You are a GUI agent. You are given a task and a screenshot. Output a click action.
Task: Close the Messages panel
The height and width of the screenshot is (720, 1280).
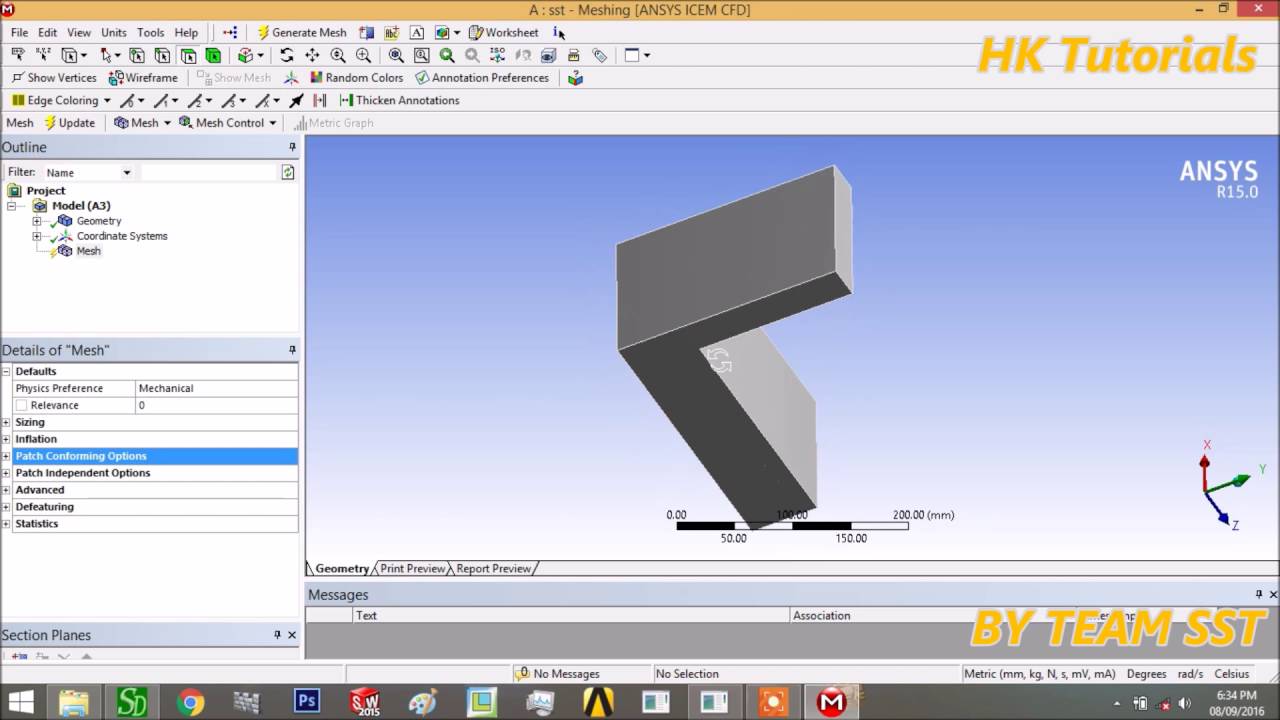(x=1273, y=594)
